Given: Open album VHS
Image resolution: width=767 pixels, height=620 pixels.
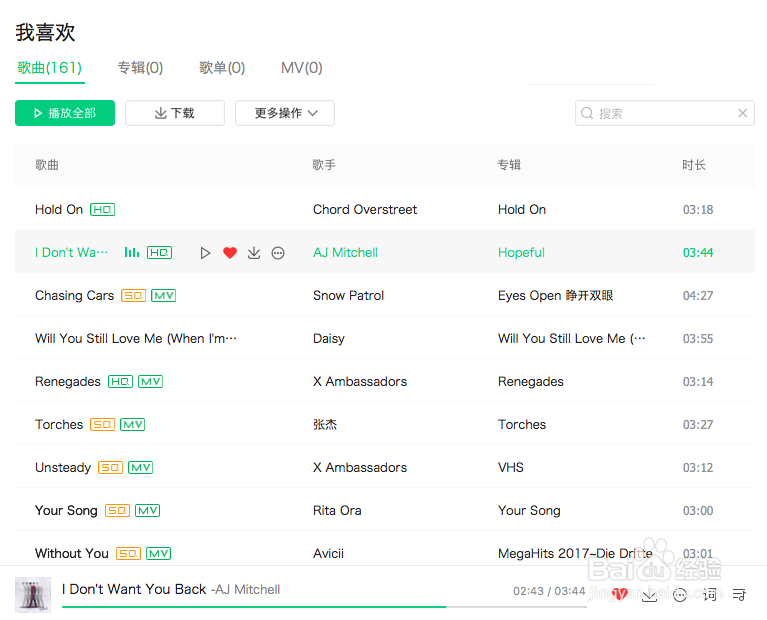Looking at the screenshot, I should [511, 467].
